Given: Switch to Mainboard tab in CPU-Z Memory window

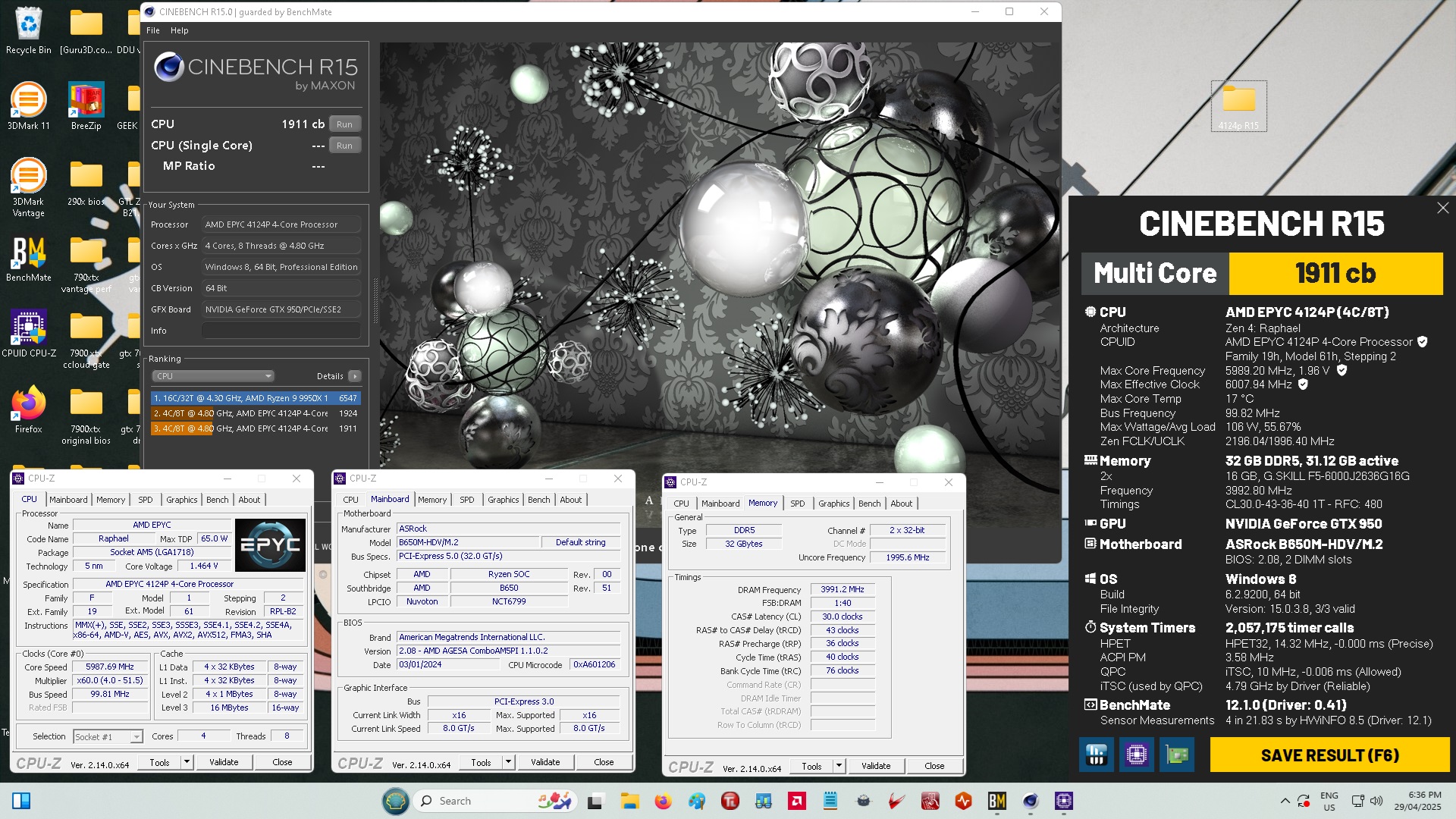Looking at the screenshot, I should click(x=720, y=504).
